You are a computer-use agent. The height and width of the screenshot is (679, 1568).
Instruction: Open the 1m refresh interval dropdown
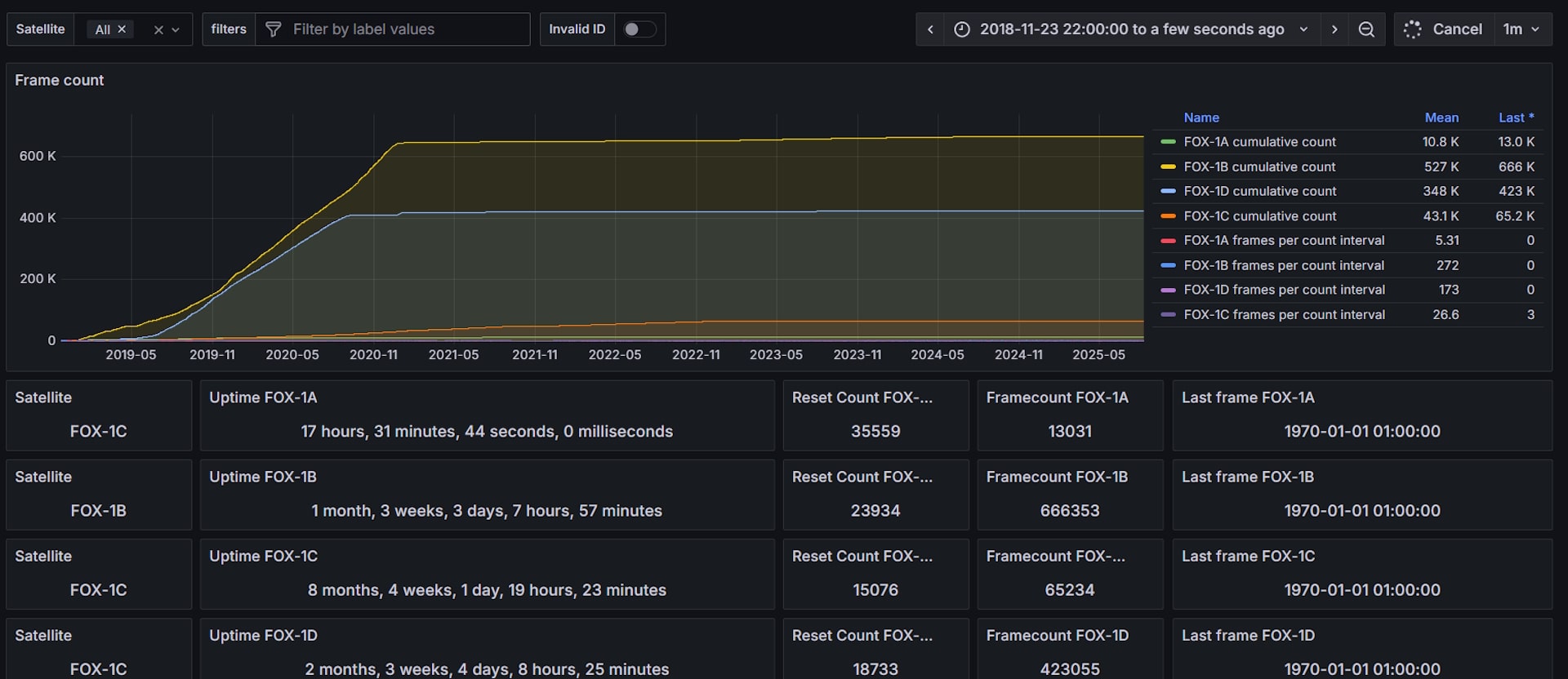click(1521, 29)
